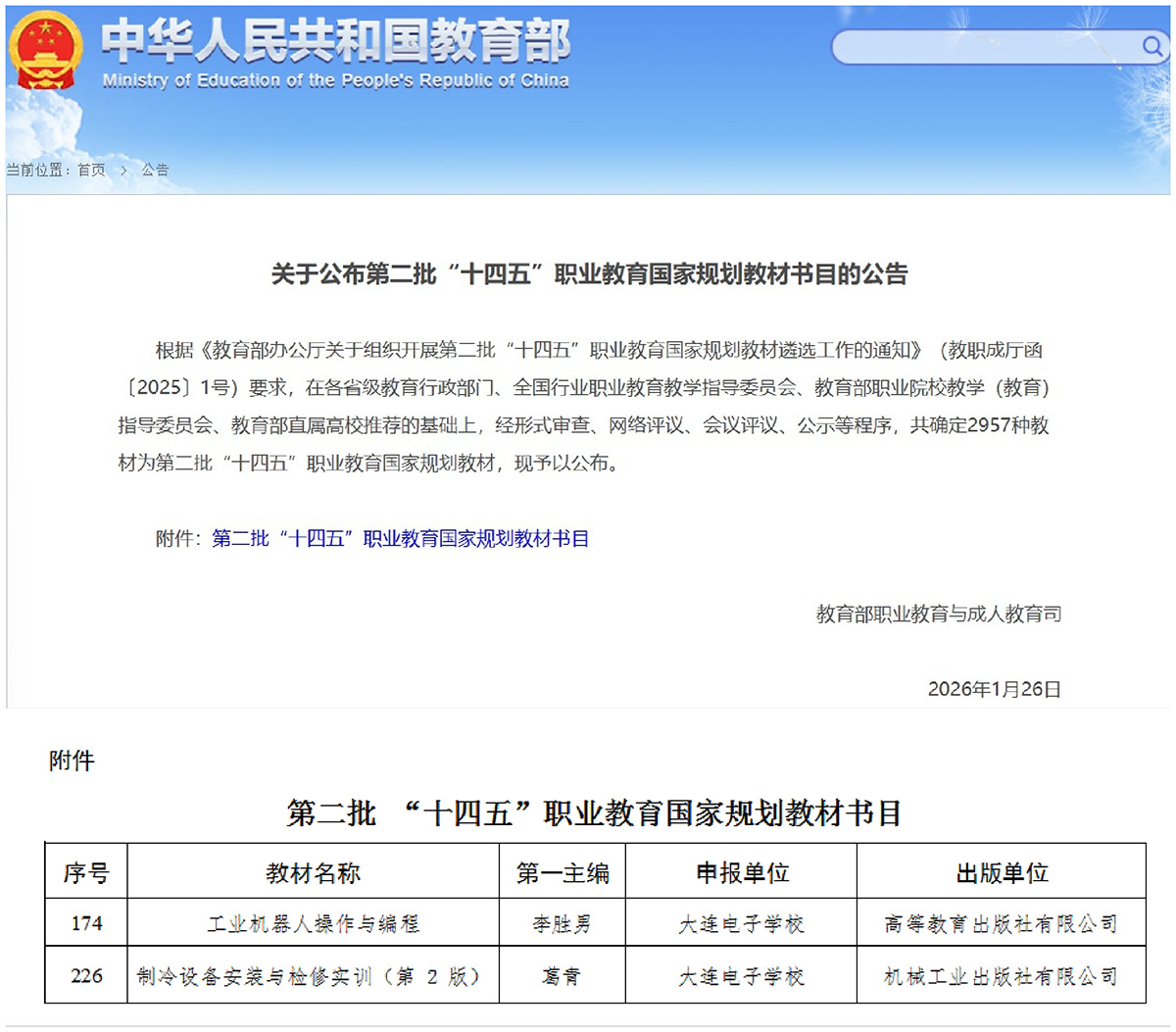Click the magnifier search icon
The width and height of the screenshot is (1176, 1032).
click(1151, 46)
